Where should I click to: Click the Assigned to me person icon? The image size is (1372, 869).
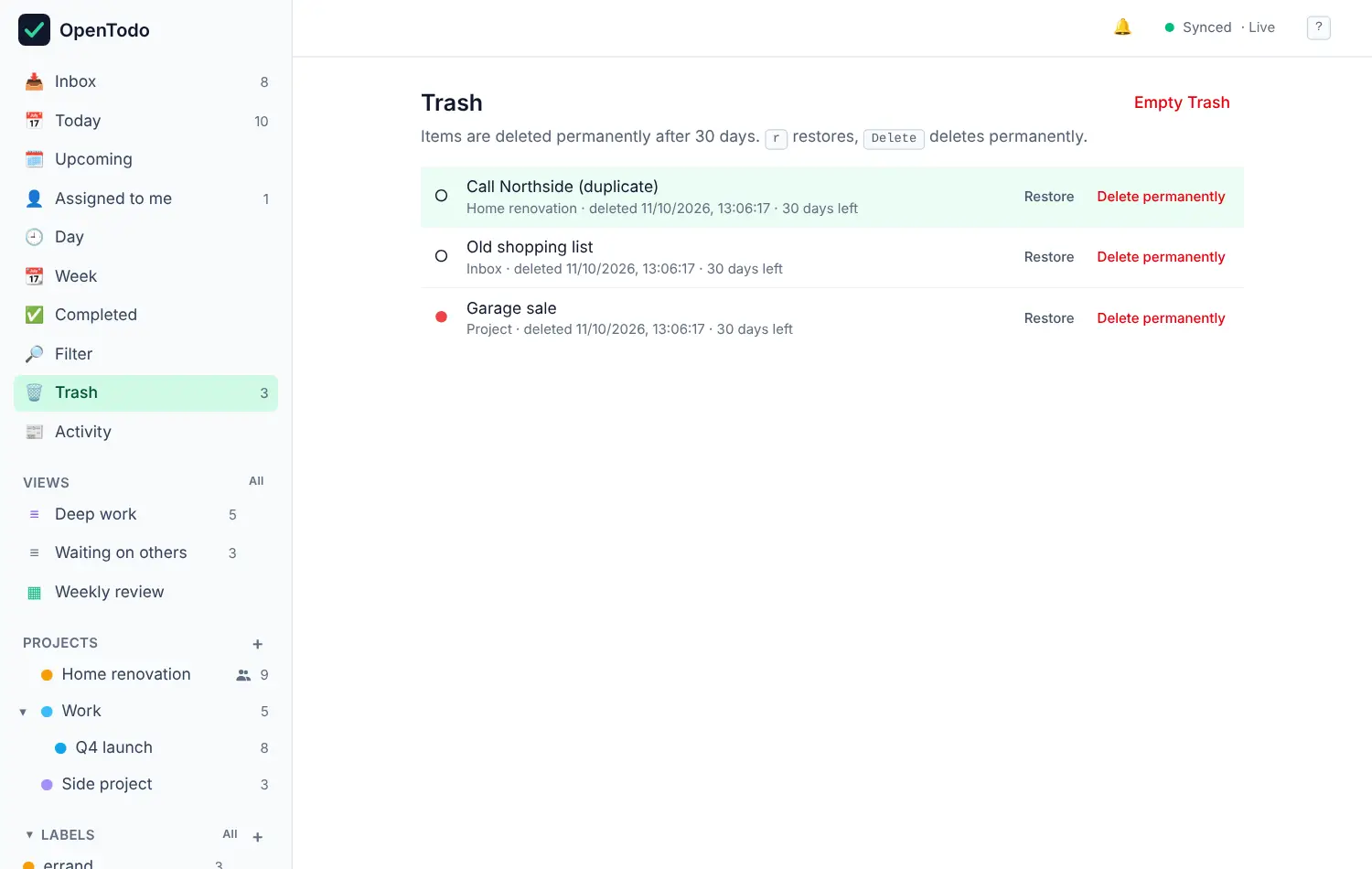point(34,198)
